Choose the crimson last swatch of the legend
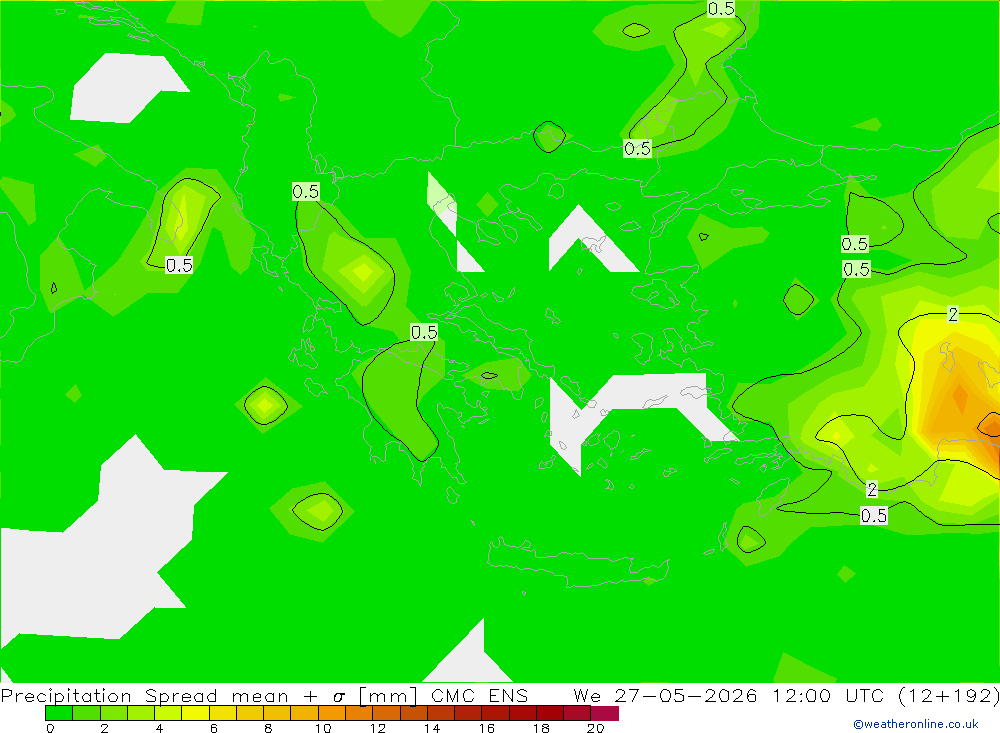This screenshot has width=1000, height=733. 605,713
